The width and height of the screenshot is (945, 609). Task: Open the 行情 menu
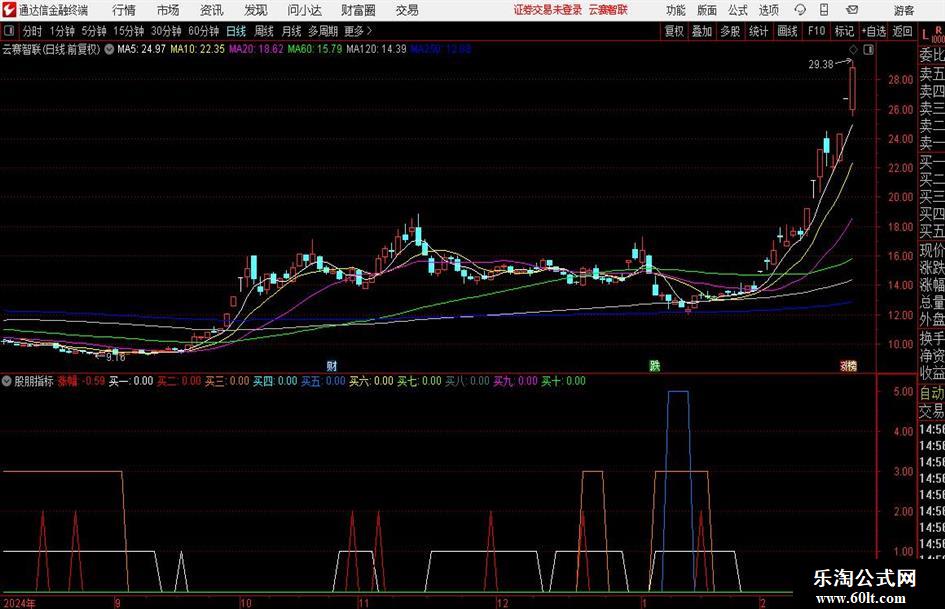(x=124, y=10)
